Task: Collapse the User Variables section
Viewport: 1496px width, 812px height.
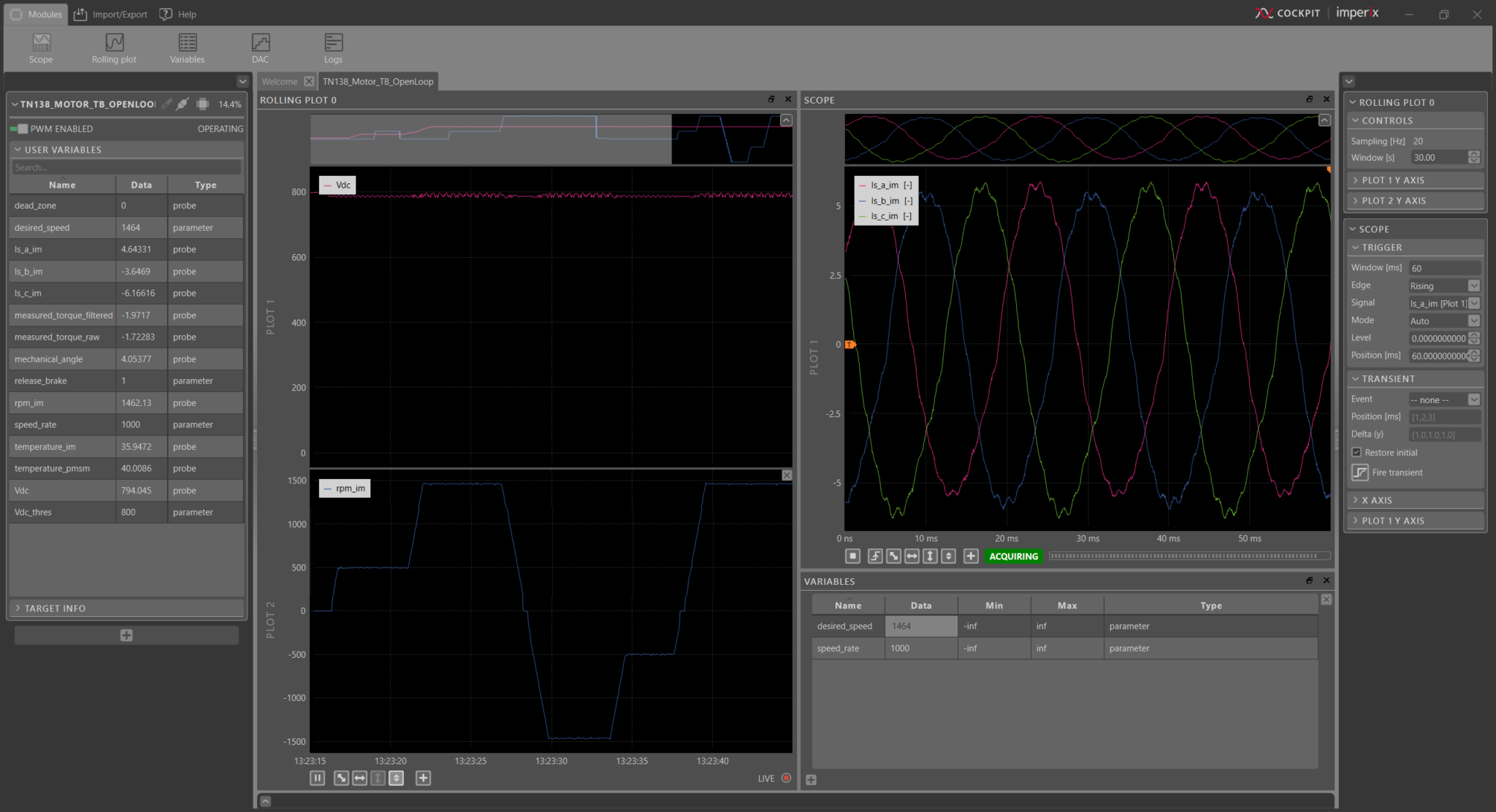Action: [126, 150]
